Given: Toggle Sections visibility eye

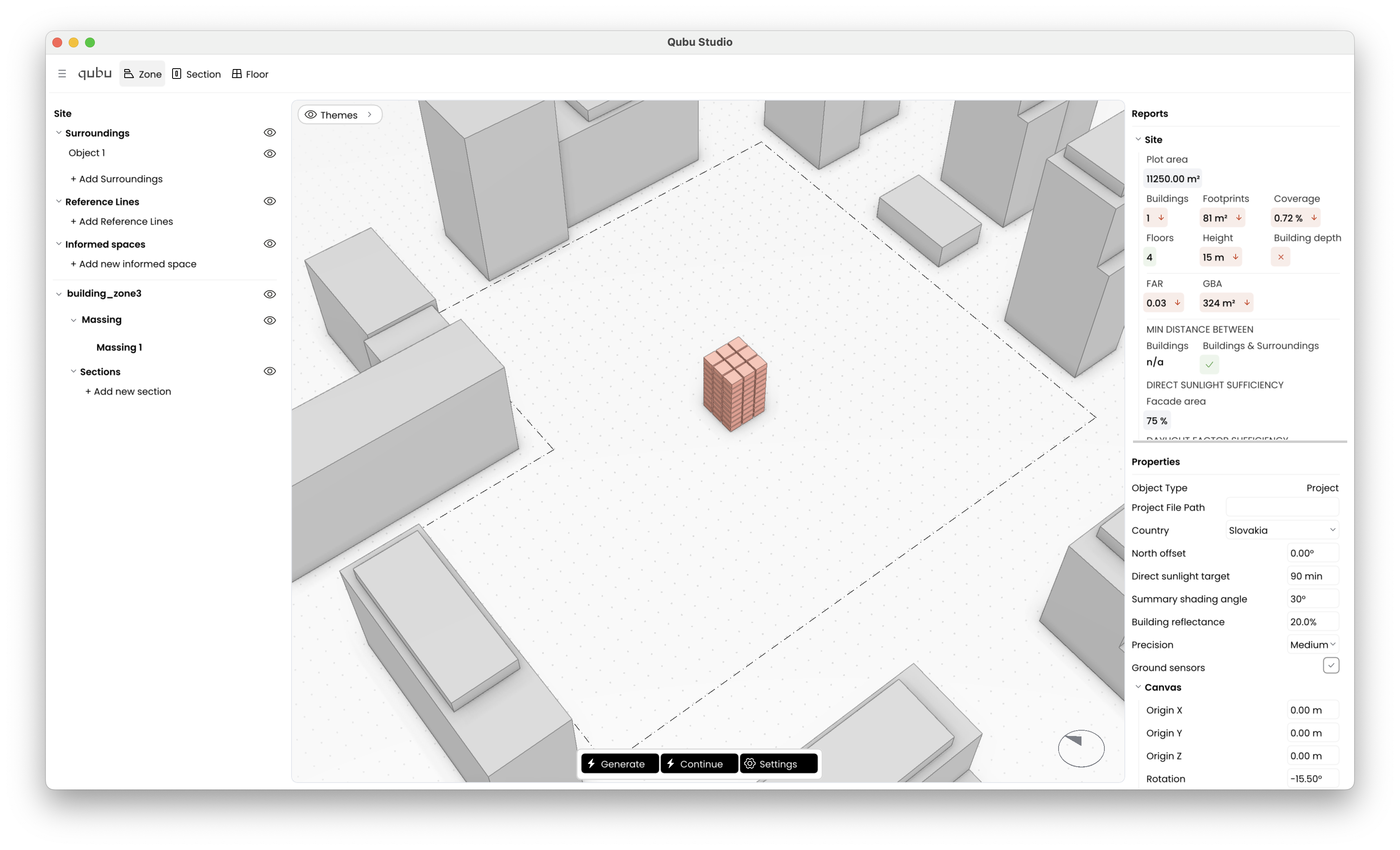Looking at the screenshot, I should pos(270,371).
